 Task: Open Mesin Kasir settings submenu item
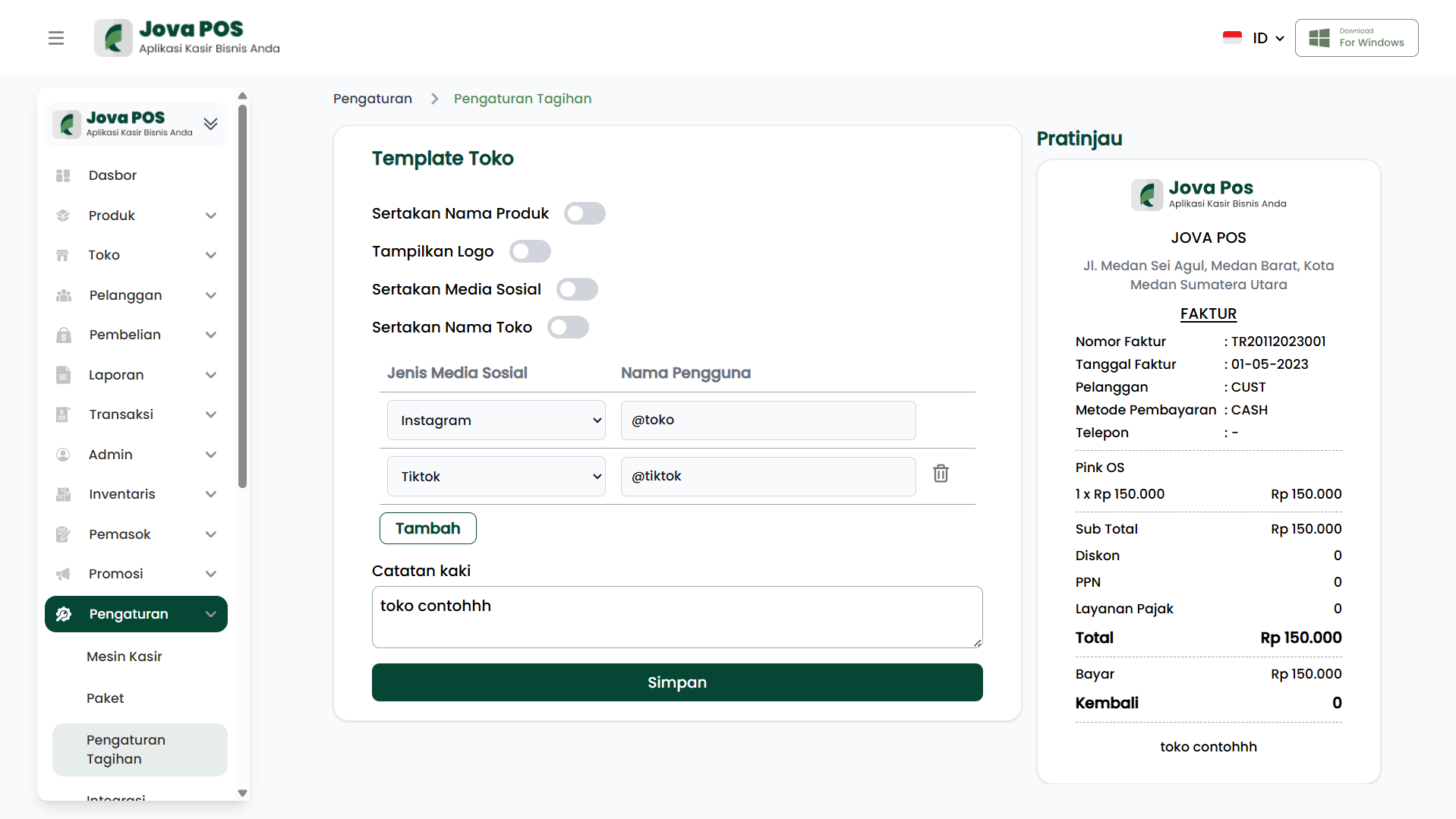[x=124, y=657]
